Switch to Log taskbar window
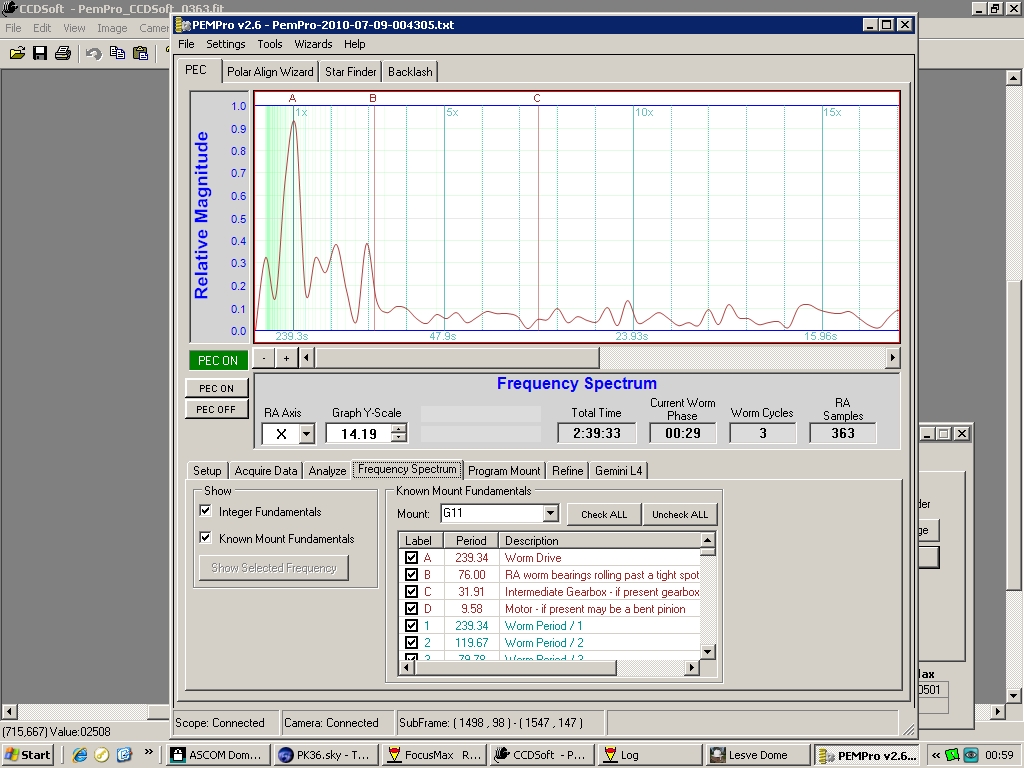Image resolution: width=1024 pixels, height=768 pixels. point(649,755)
